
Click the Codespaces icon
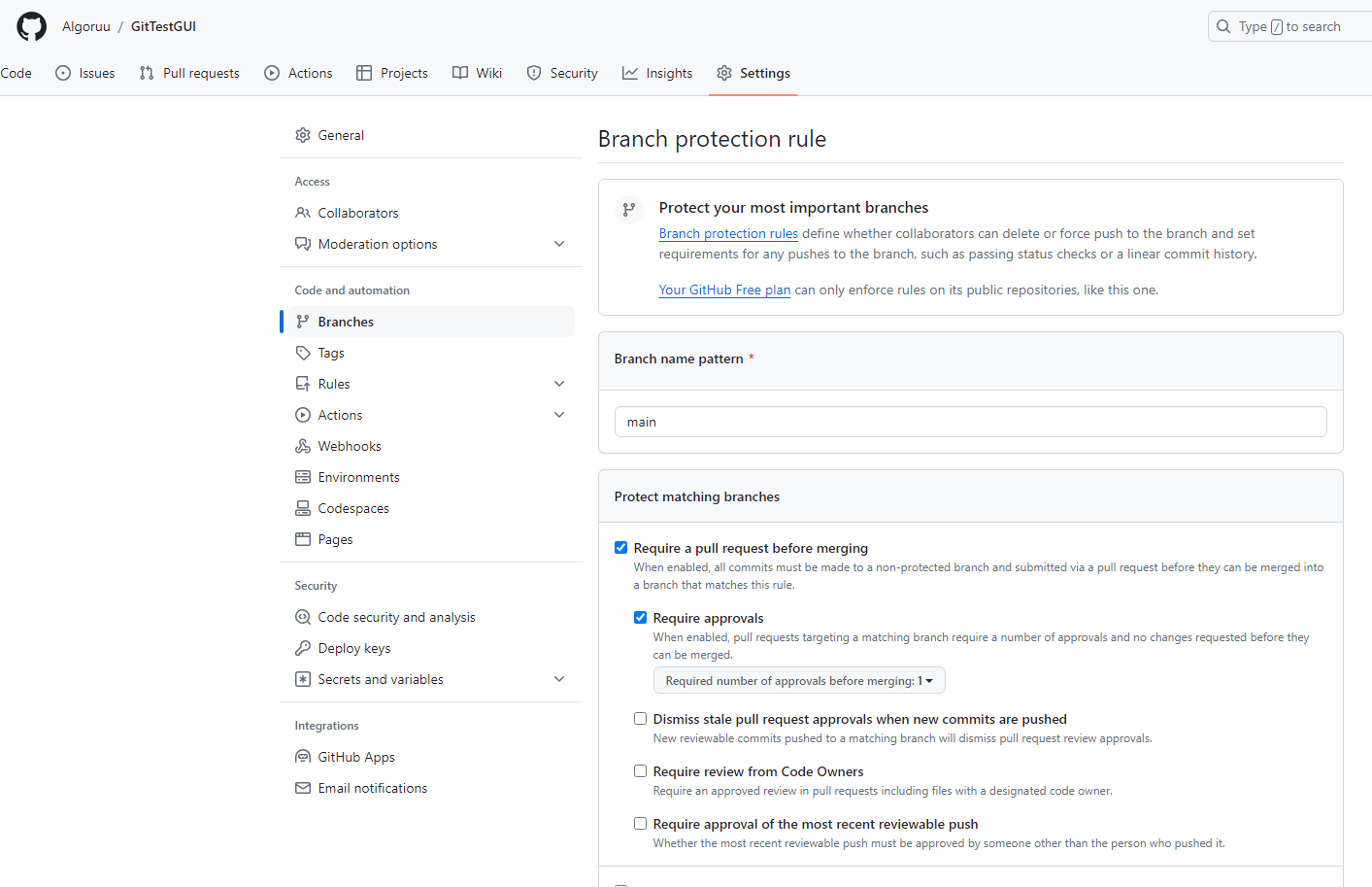303,508
